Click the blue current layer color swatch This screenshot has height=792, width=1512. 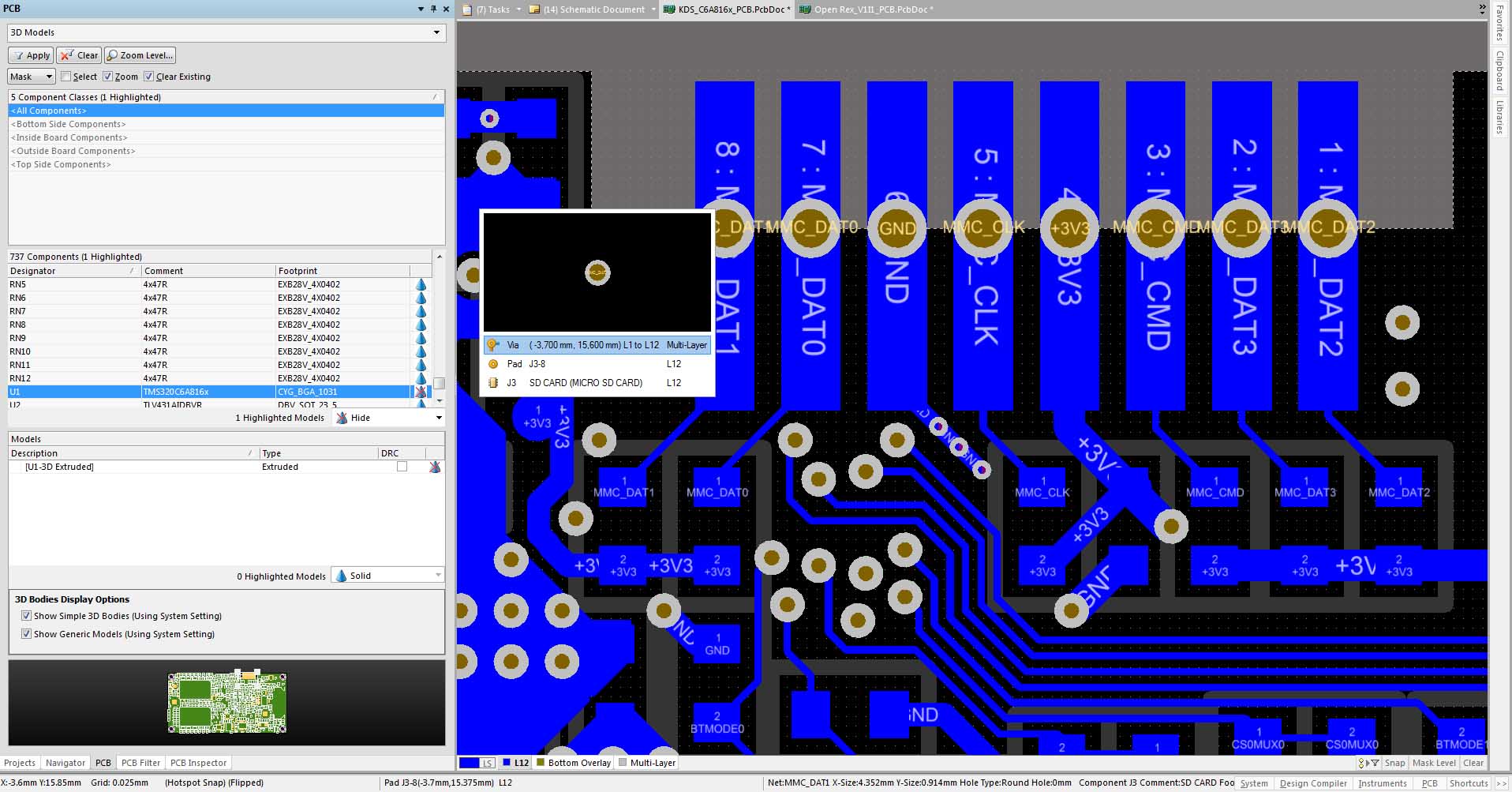[x=470, y=763]
